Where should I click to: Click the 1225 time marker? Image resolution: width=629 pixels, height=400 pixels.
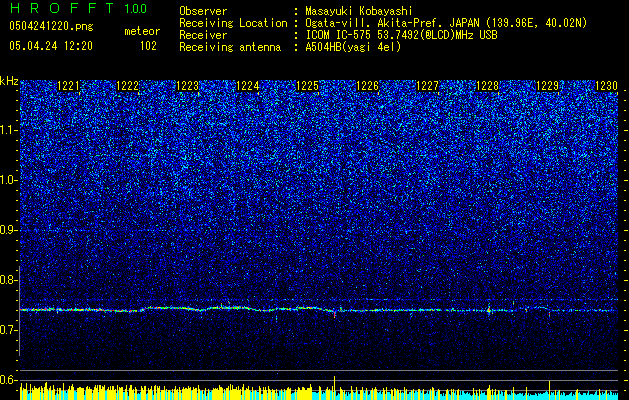click(x=308, y=86)
